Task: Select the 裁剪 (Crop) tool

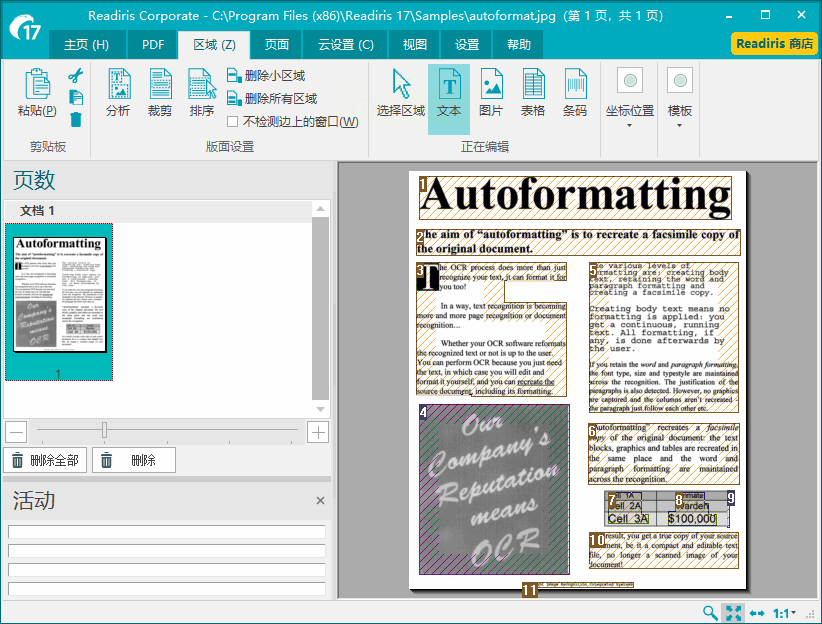Action: (x=160, y=92)
